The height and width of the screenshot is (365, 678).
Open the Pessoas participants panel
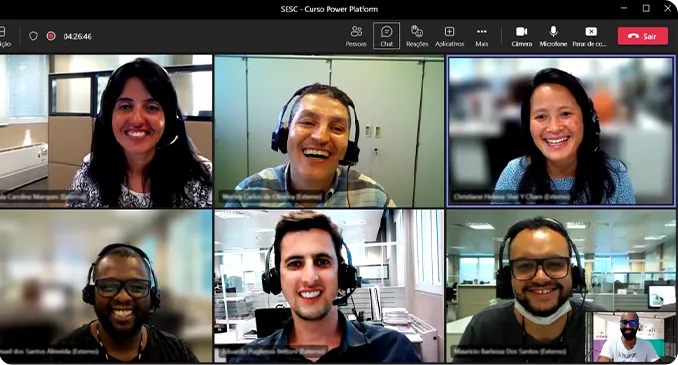[356, 36]
